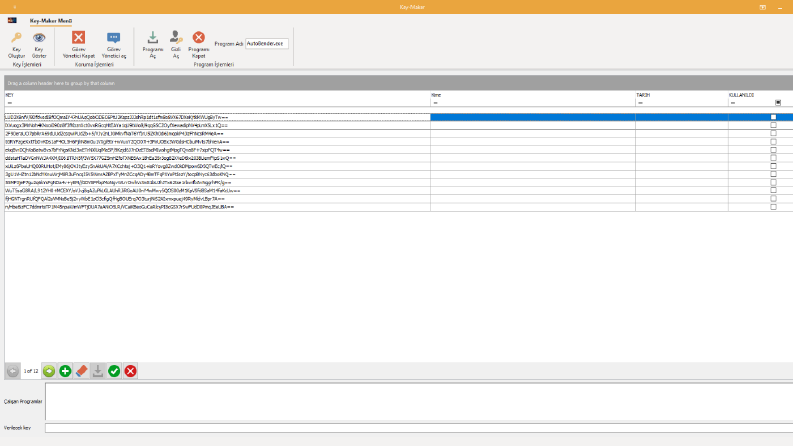Select the key row starting xULz5
The image size is (793, 446).
click(217, 166)
